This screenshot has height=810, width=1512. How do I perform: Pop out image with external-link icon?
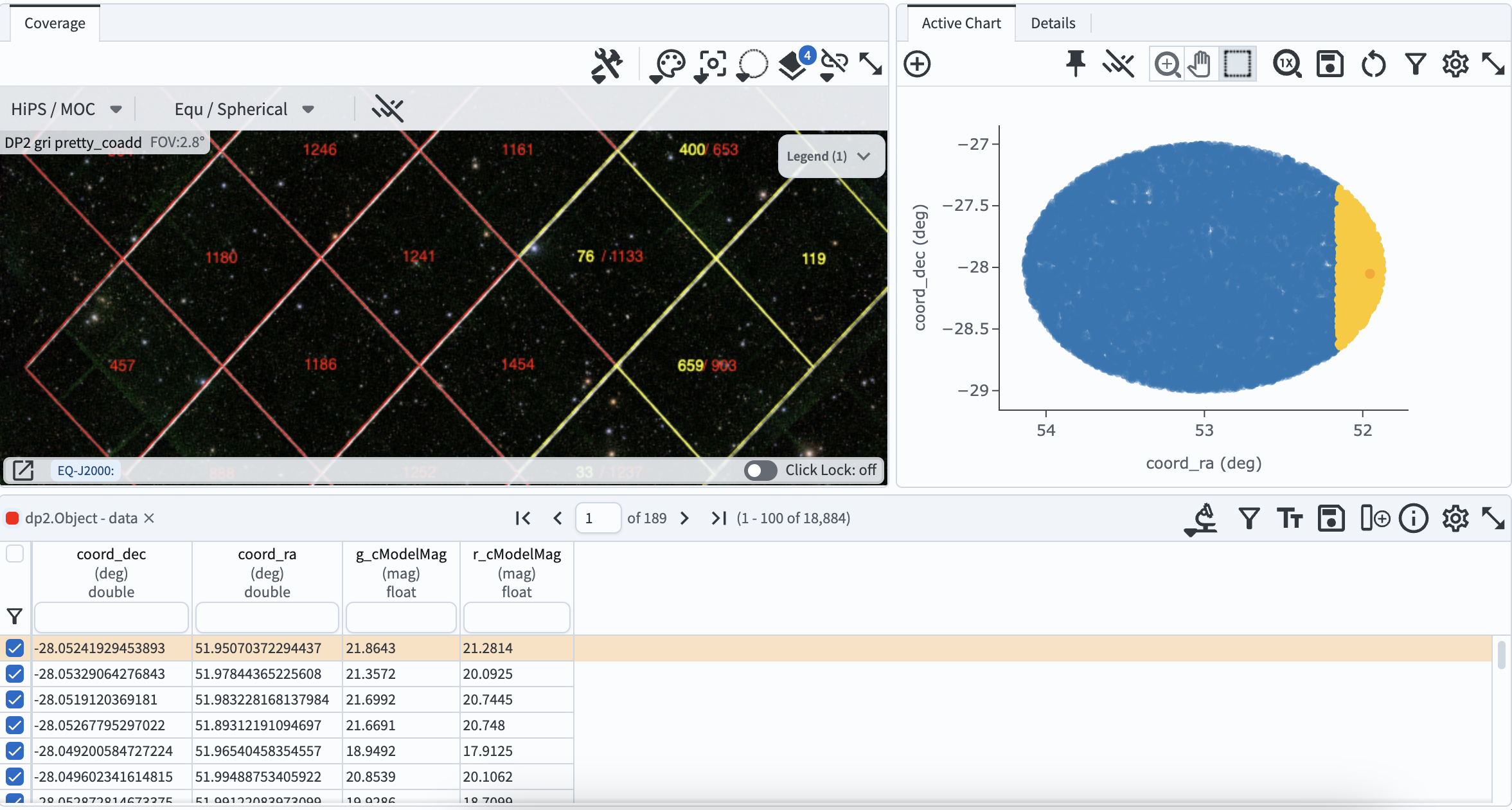[x=23, y=471]
